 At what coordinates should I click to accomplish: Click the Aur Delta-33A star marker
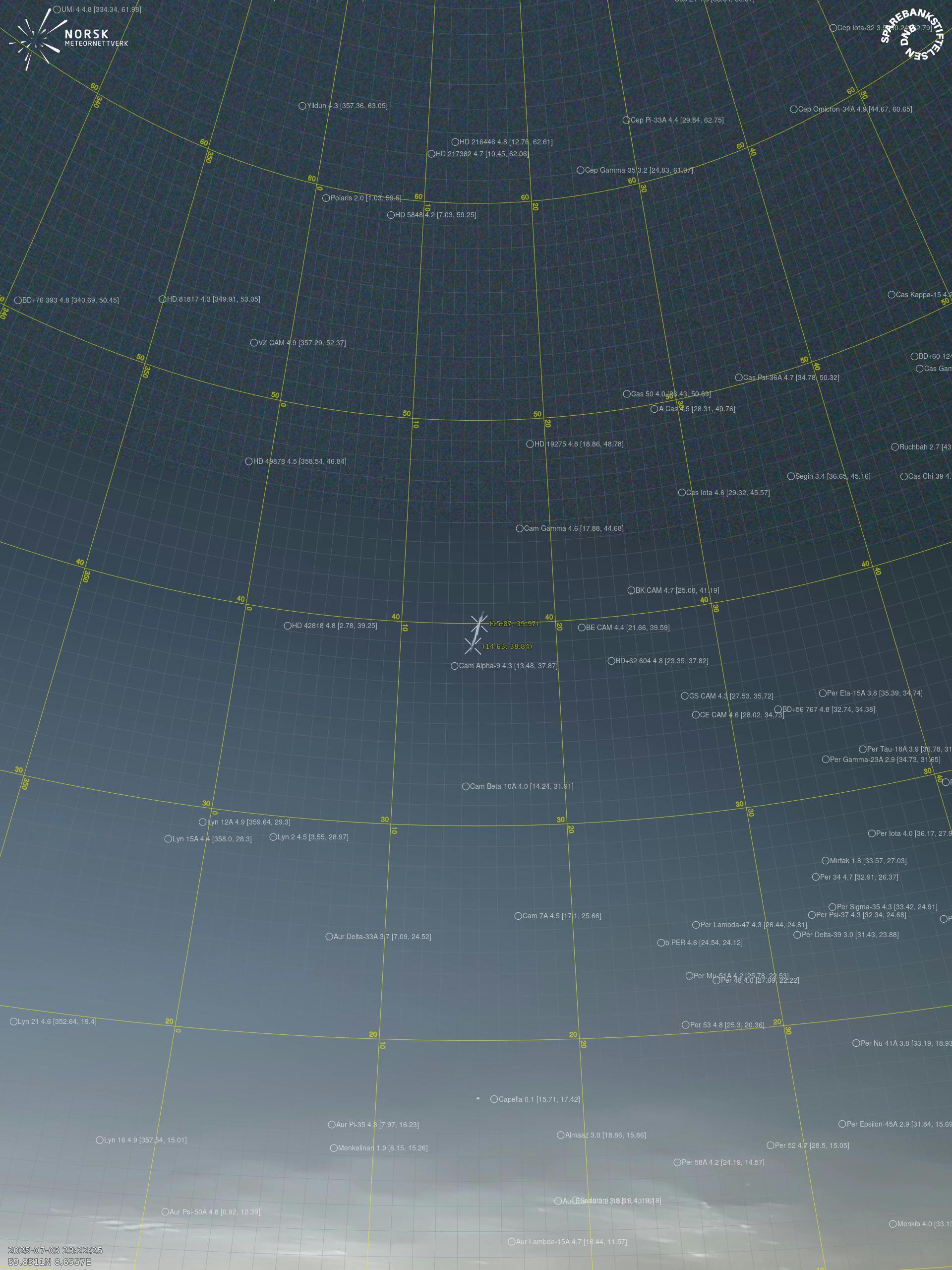click(329, 937)
